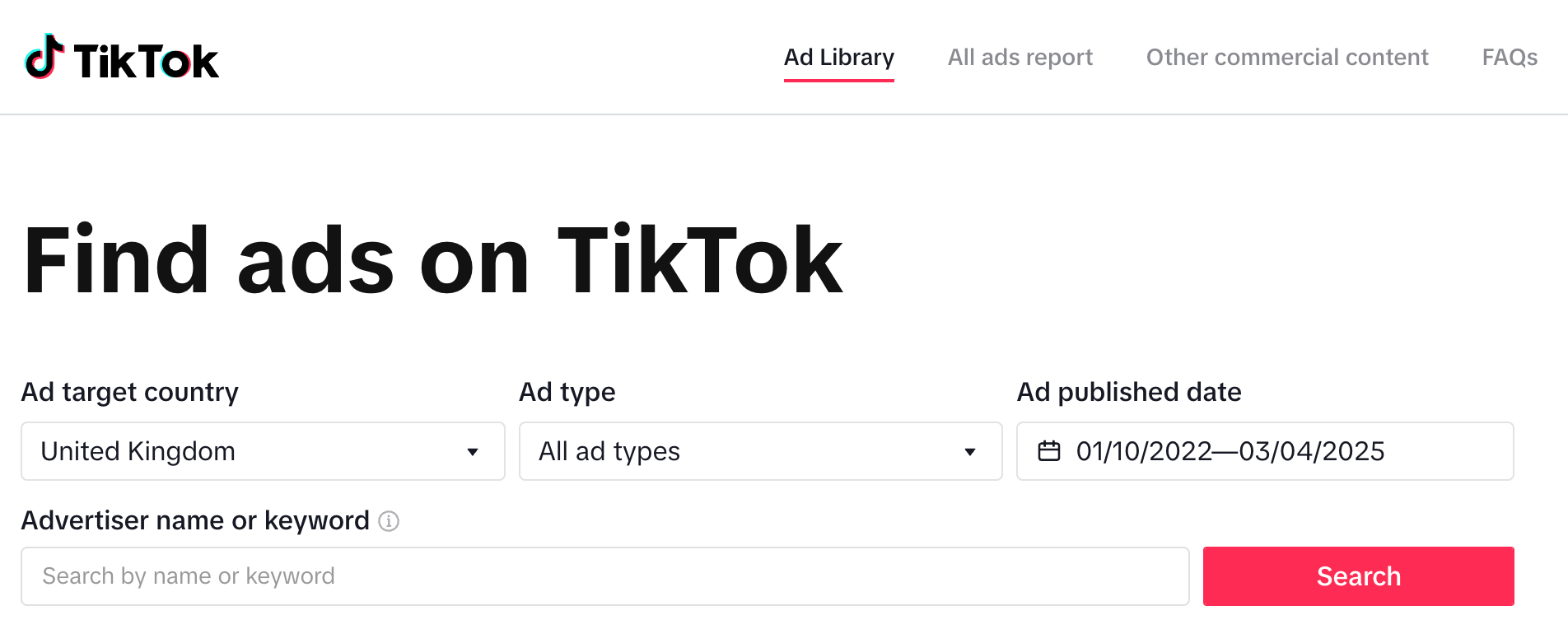Expand the Ad type dropdown arrow
The image size is (1568, 629).
970,452
